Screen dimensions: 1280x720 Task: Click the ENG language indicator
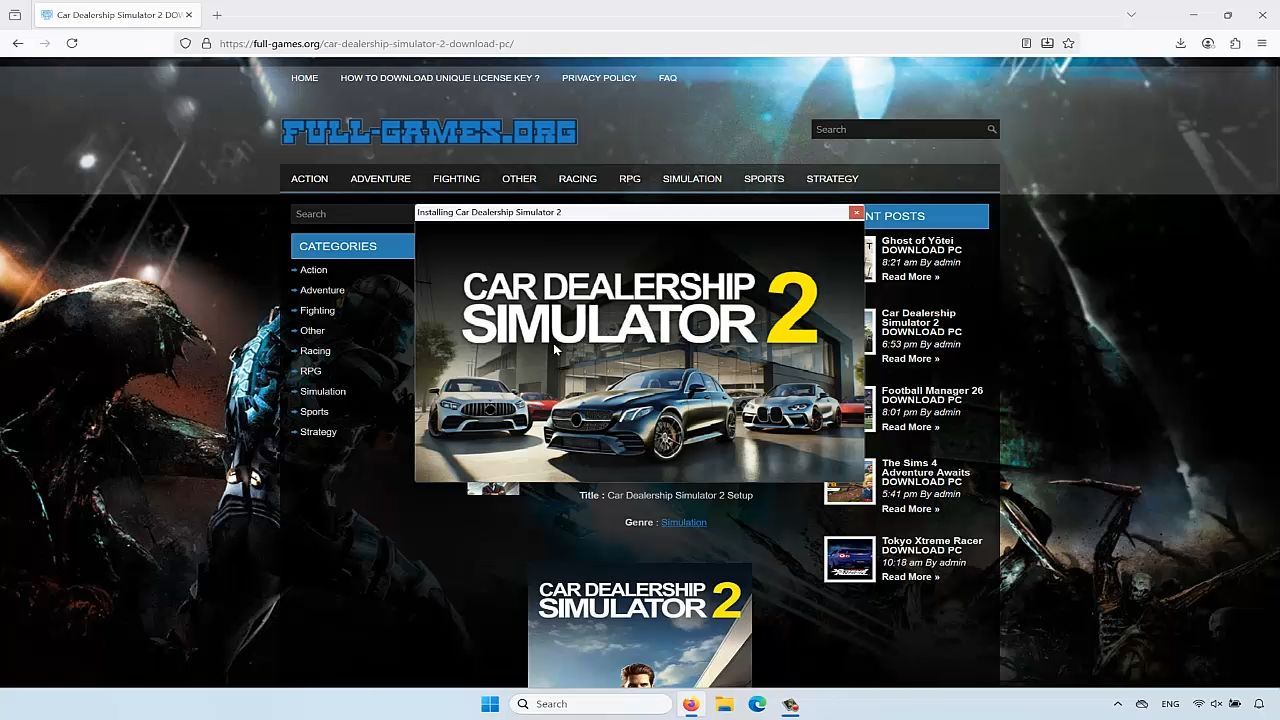pyautogui.click(x=1170, y=704)
